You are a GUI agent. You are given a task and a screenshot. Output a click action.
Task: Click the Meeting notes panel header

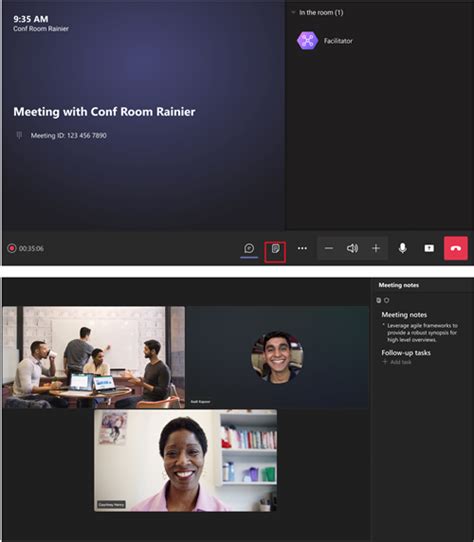point(399,285)
